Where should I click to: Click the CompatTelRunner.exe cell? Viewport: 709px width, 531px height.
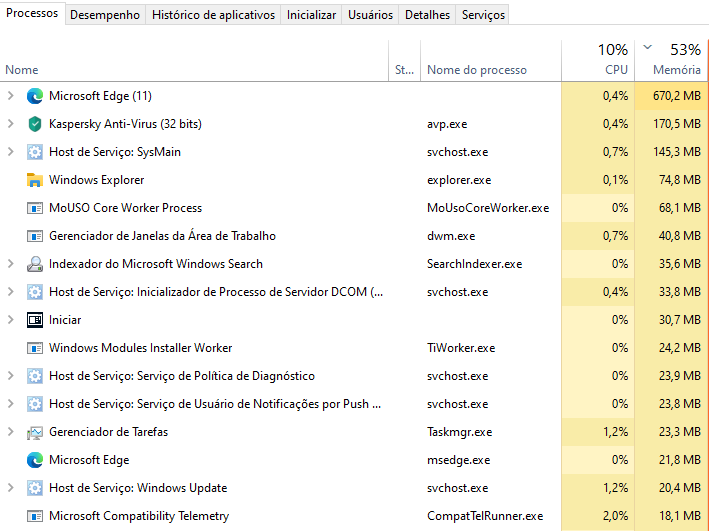coord(485,516)
